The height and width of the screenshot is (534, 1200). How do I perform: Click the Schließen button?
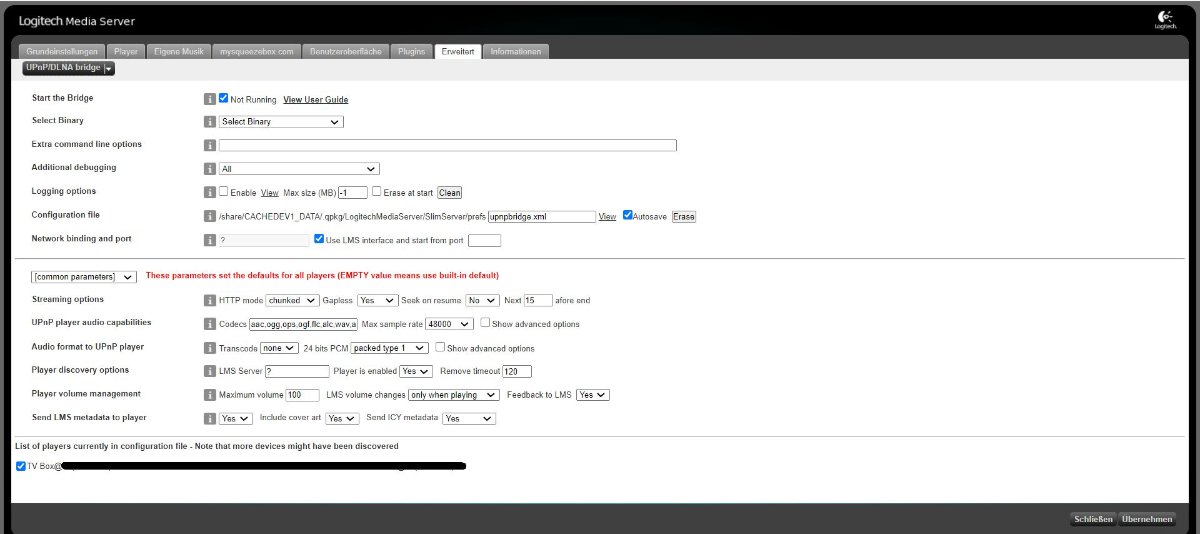click(x=1092, y=519)
